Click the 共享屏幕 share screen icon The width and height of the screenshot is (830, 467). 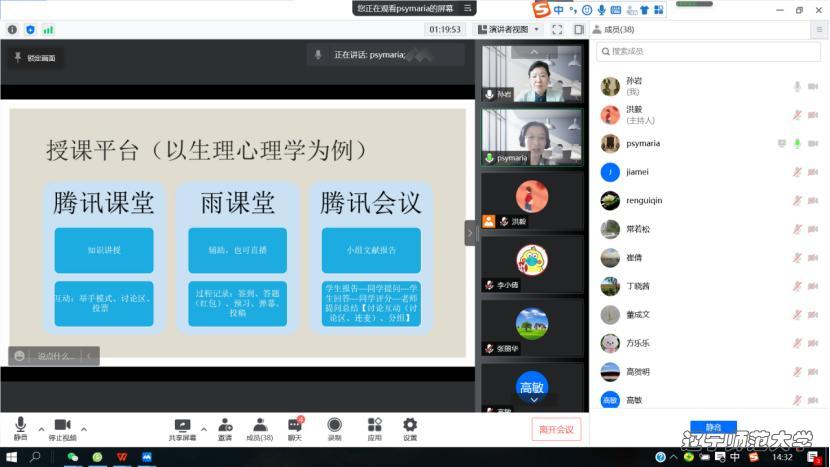pyautogui.click(x=182, y=426)
